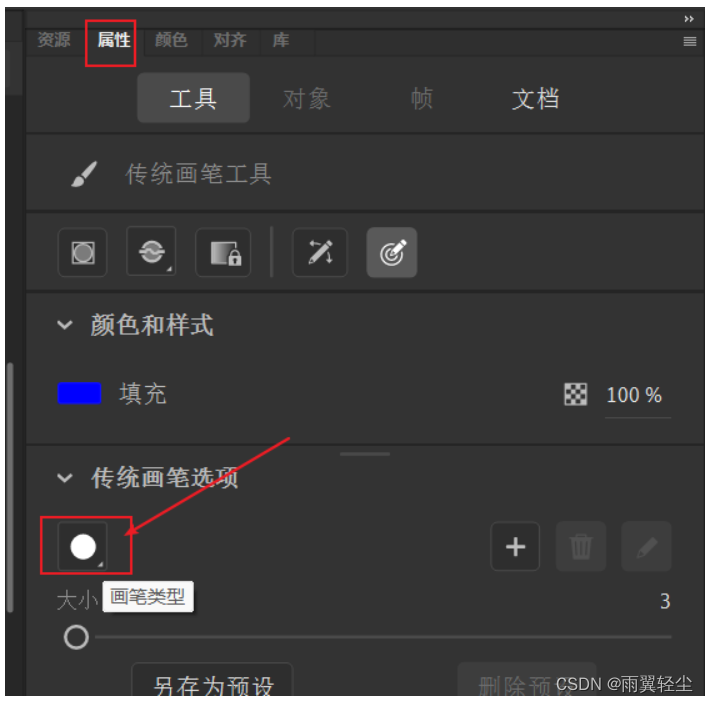Collapse panels with the double-arrow icon
This screenshot has width=709, height=703.
689,19
